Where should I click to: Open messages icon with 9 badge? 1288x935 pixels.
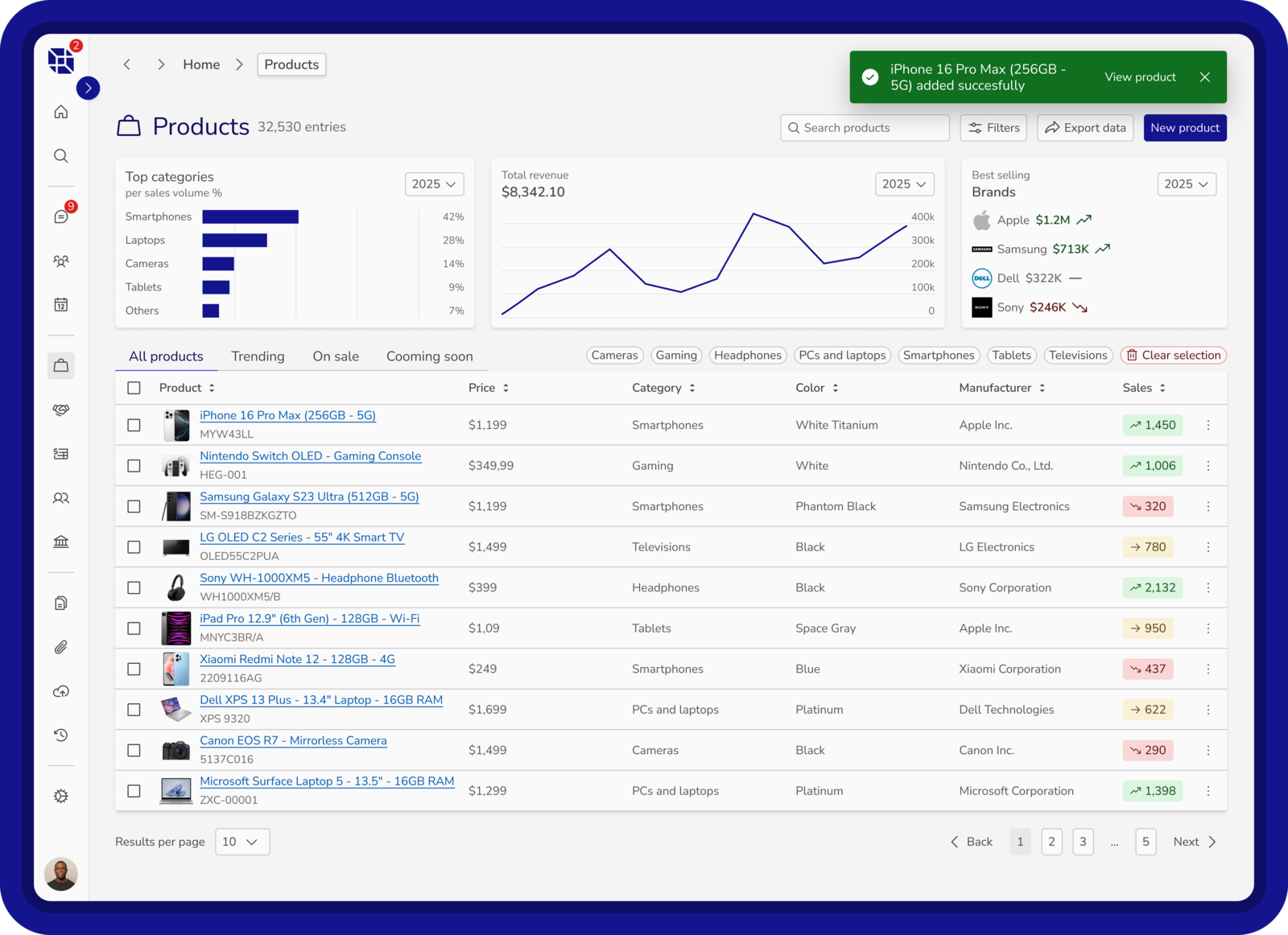pyautogui.click(x=61, y=216)
